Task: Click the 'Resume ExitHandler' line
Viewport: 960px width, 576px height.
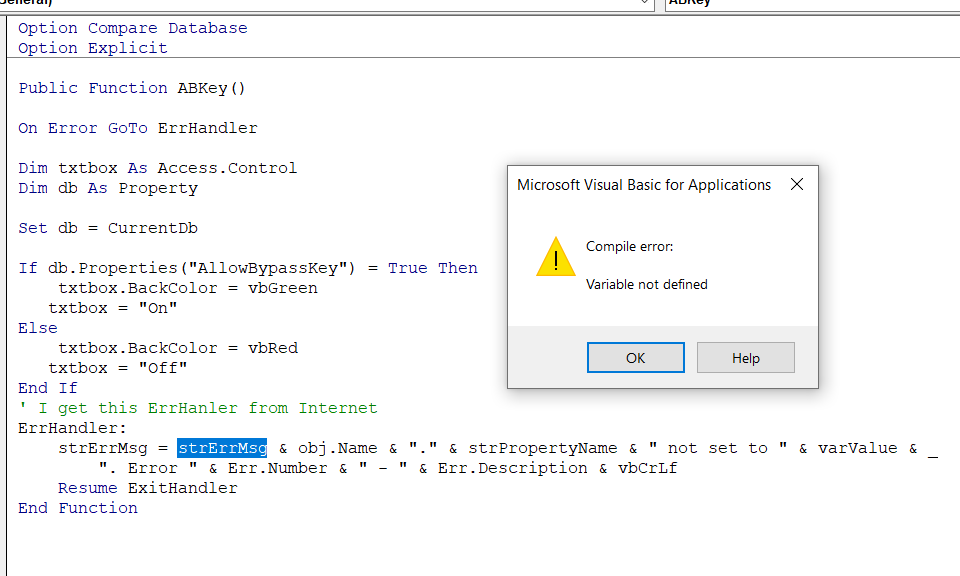Action: pyautogui.click(x=148, y=488)
